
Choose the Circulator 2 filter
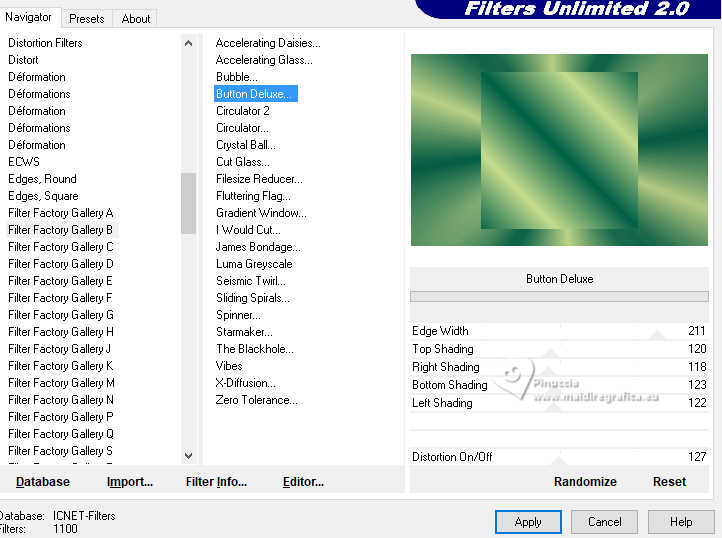(243, 111)
